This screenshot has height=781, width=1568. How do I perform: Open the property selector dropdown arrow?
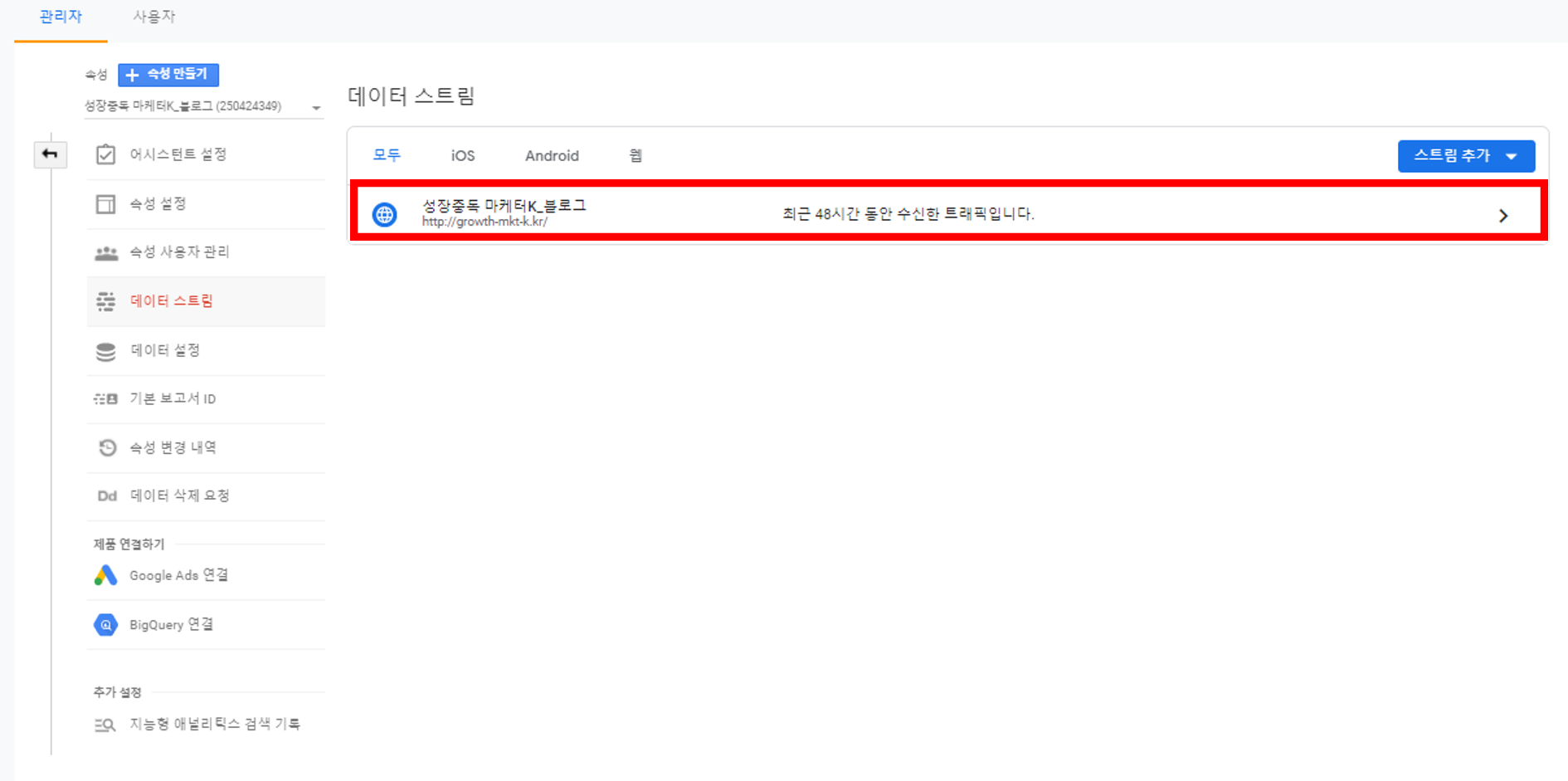point(316,108)
